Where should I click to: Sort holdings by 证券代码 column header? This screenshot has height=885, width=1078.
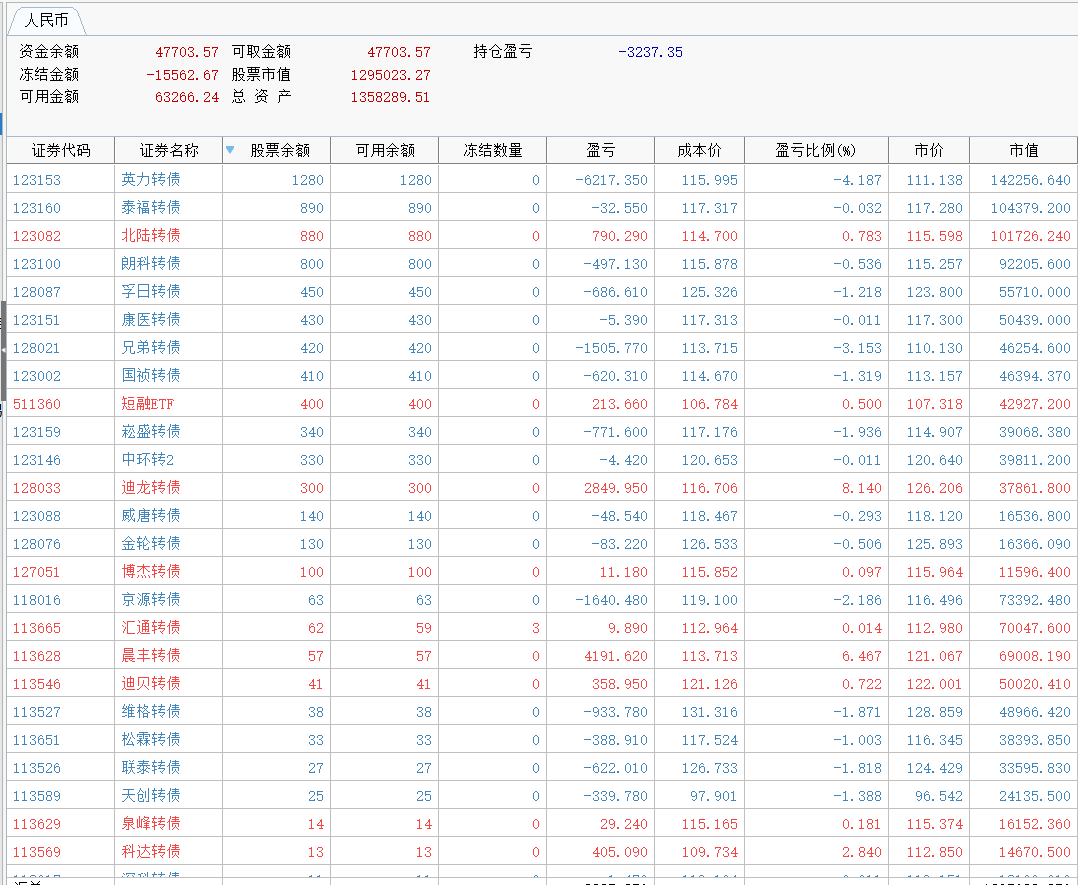tap(60, 150)
